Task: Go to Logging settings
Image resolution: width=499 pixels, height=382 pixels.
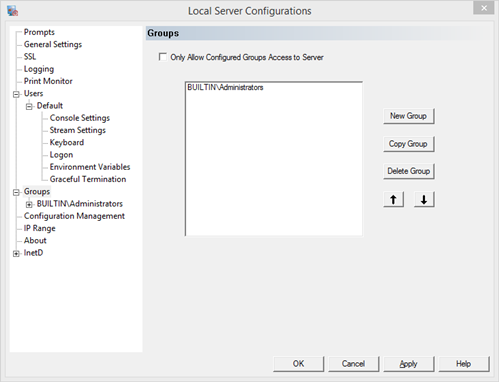Action: pyautogui.click(x=39, y=69)
